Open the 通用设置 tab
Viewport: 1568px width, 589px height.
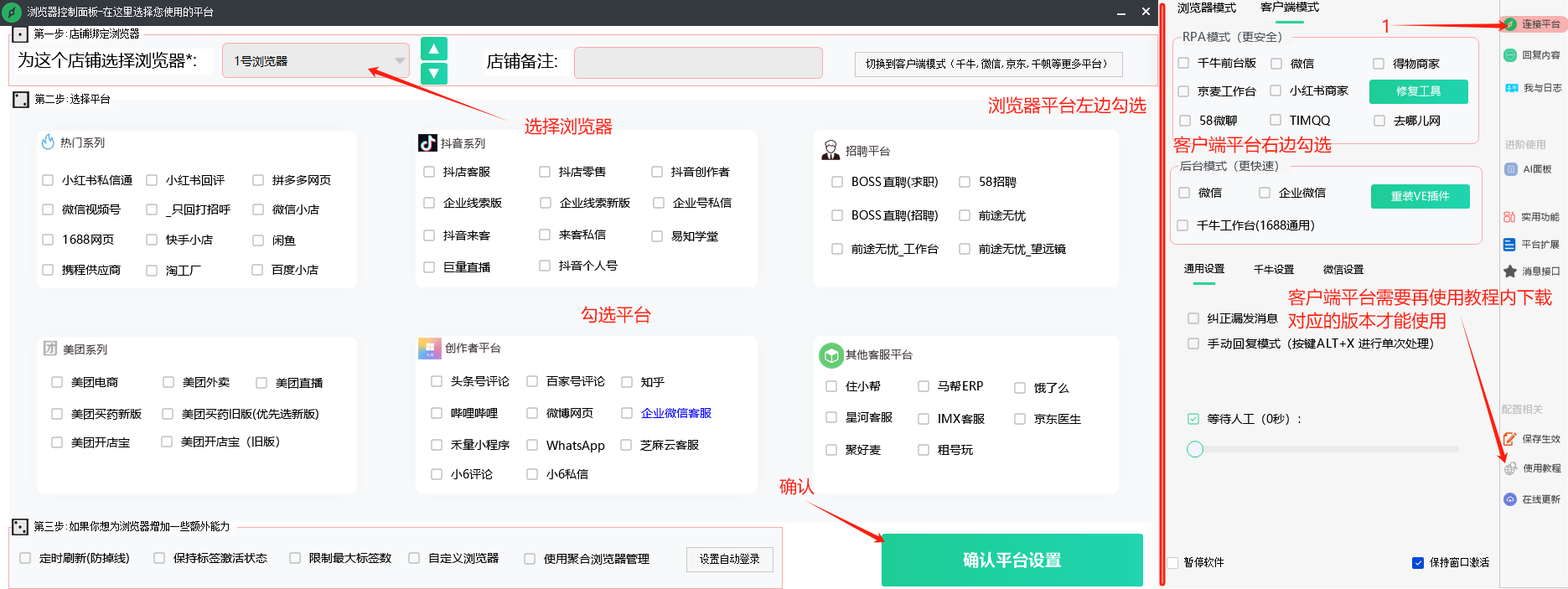[x=1204, y=269]
